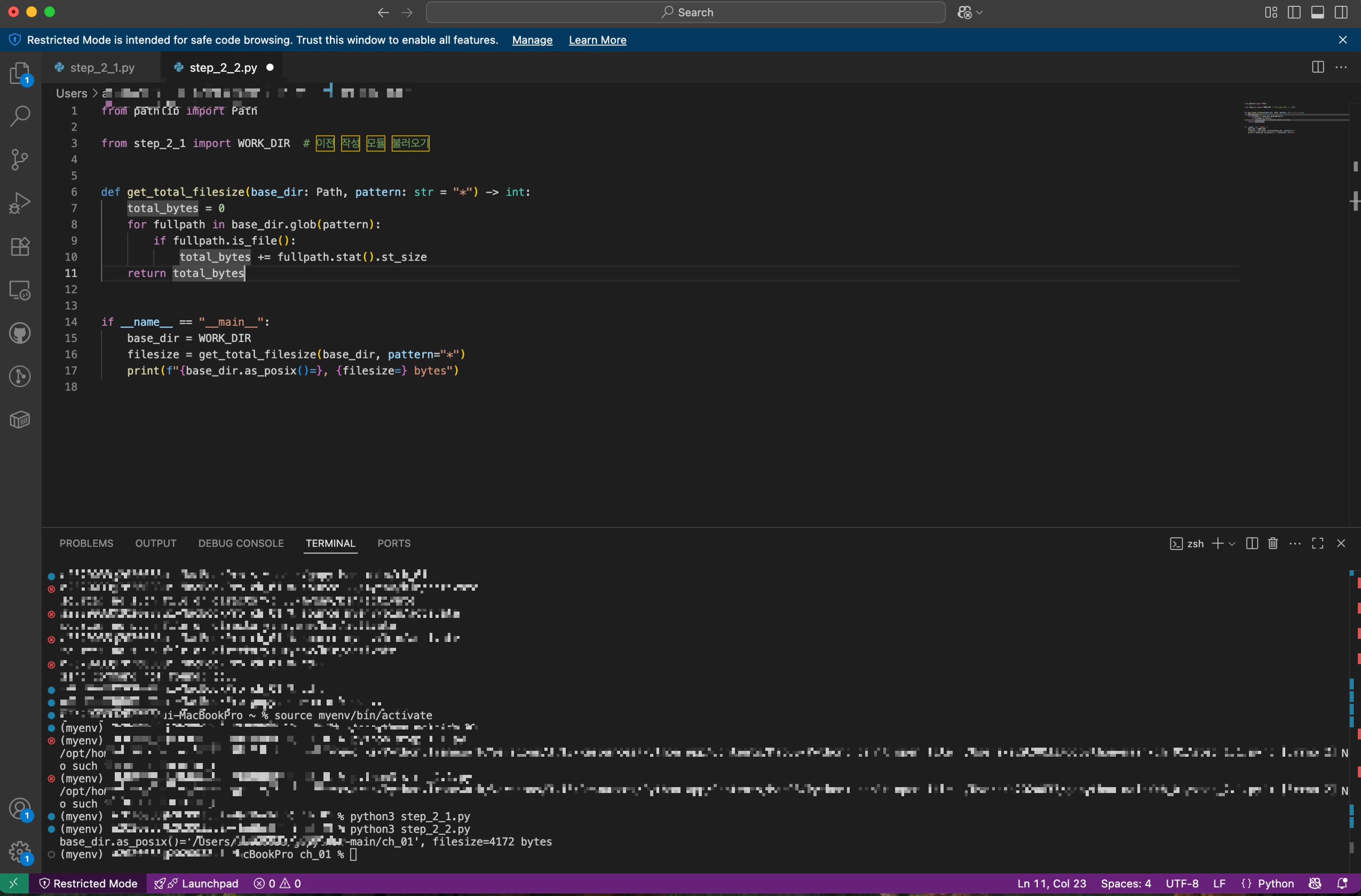The height and width of the screenshot is (896, 1361).
Task: Open Run and Debug view
Action: point(20,203)
